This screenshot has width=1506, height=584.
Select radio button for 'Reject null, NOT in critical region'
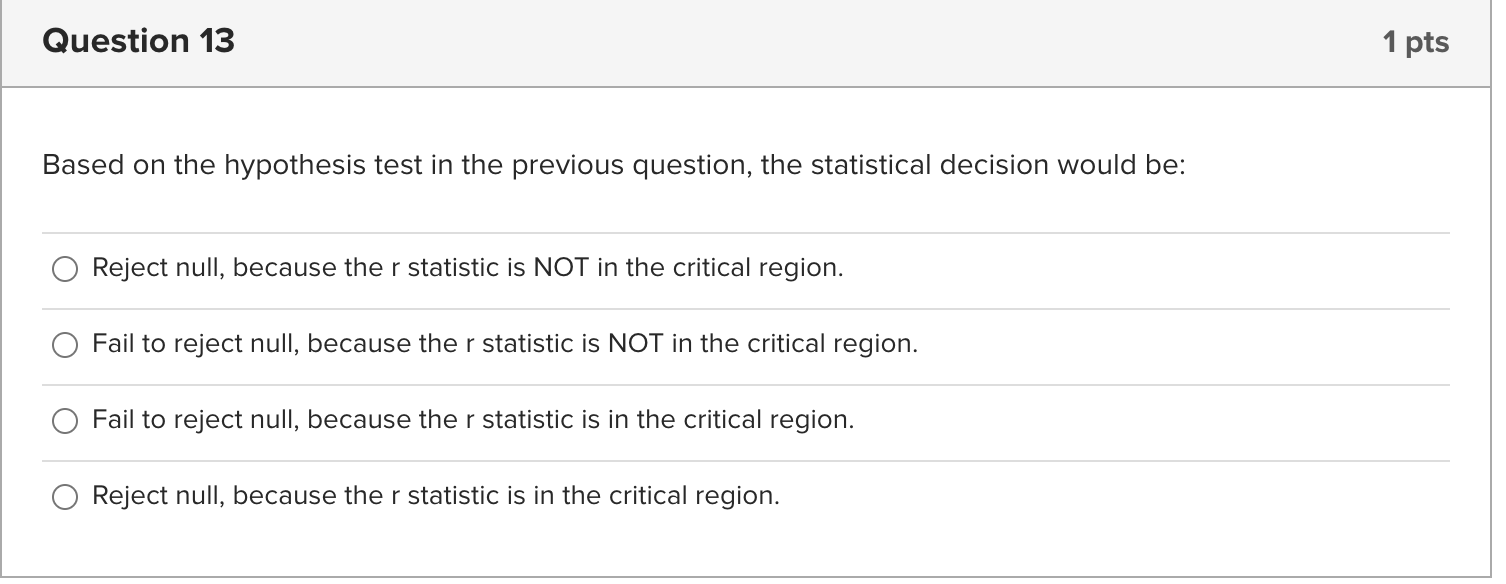click(65, 269)
